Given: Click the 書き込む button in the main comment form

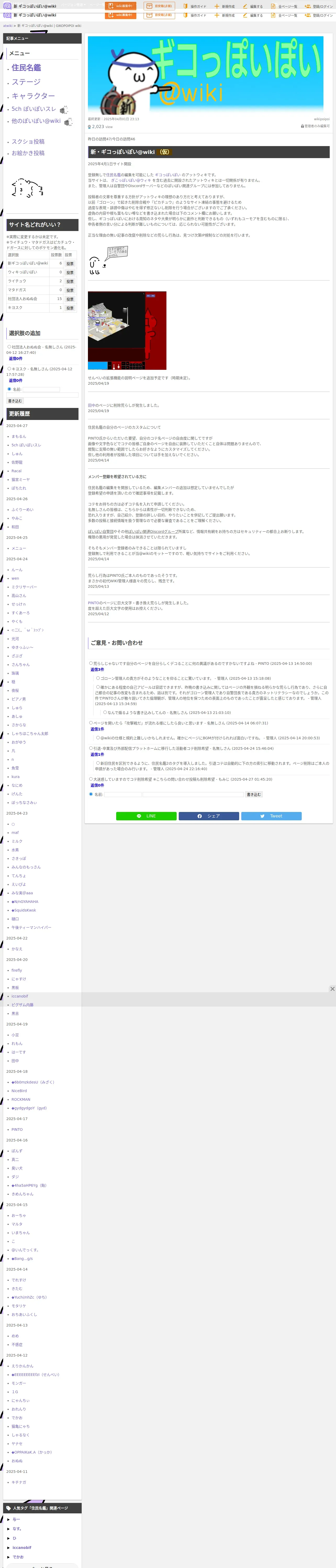Looking at the screenshot, I should pyautogui.click(x=254, y=794).
